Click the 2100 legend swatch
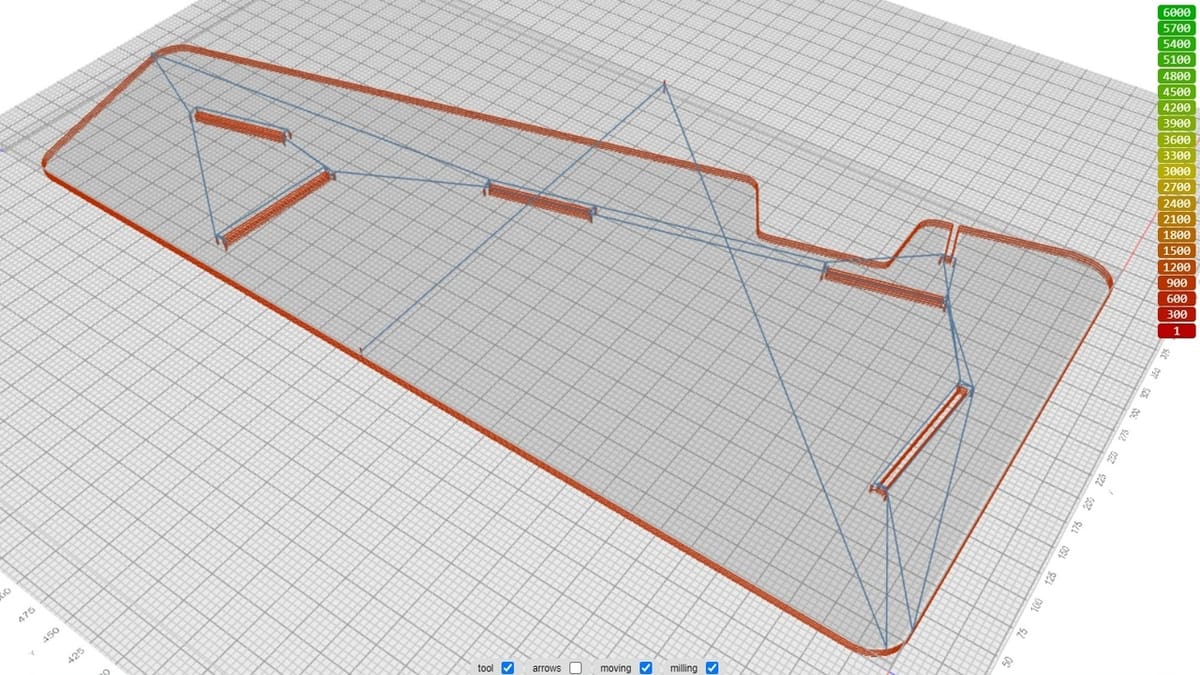The image size is (1200, 675). coord(1176,219)
